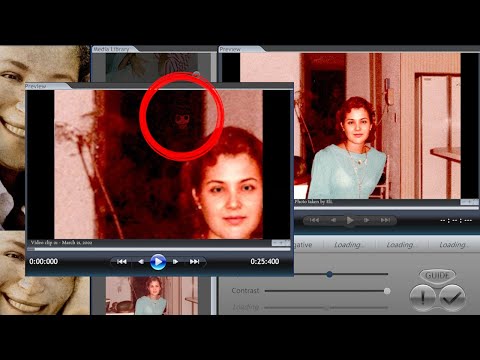Select the second Loading filter tab
This screenshot has width=480, height=360.
pos(400,245)
